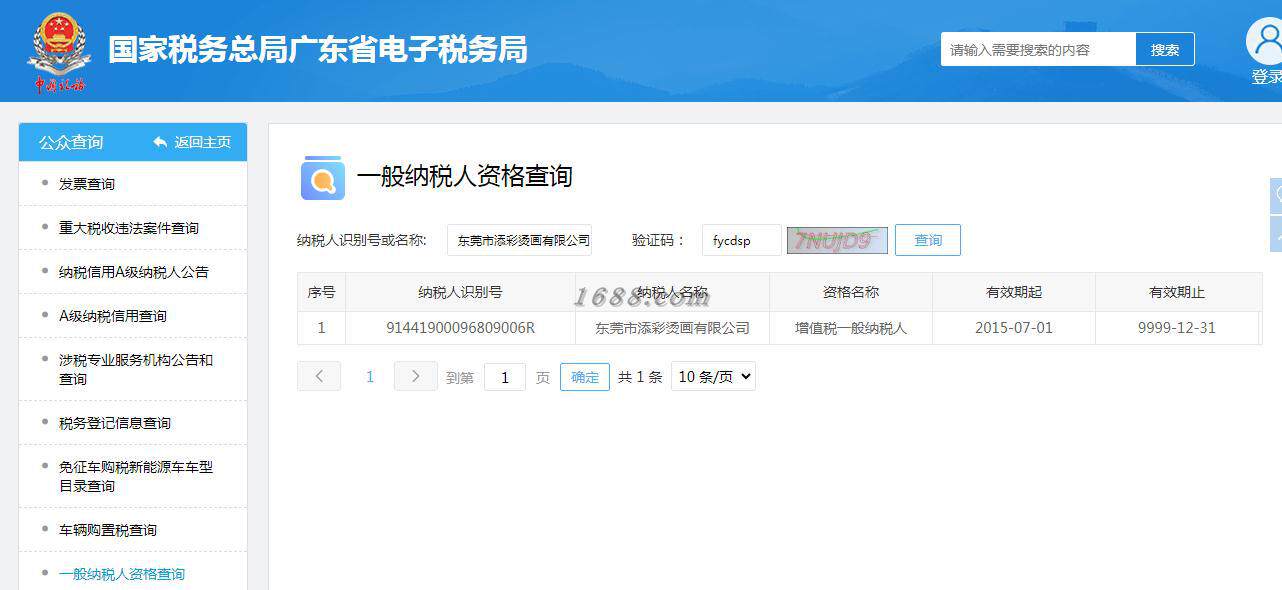Click the return arrow icon beside 返回主页
This screenshot has width=1282, height=590.
(160, 142)
